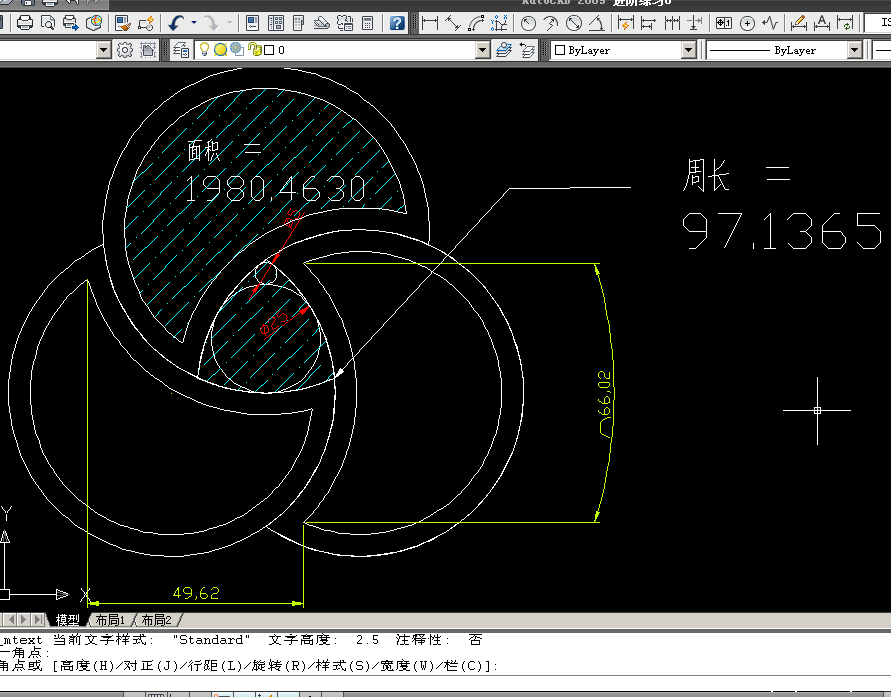This screenshot has height=697, width=891.
Task: Click layer 0 color square
Action: pyautogui.click(x=269, y=50)
